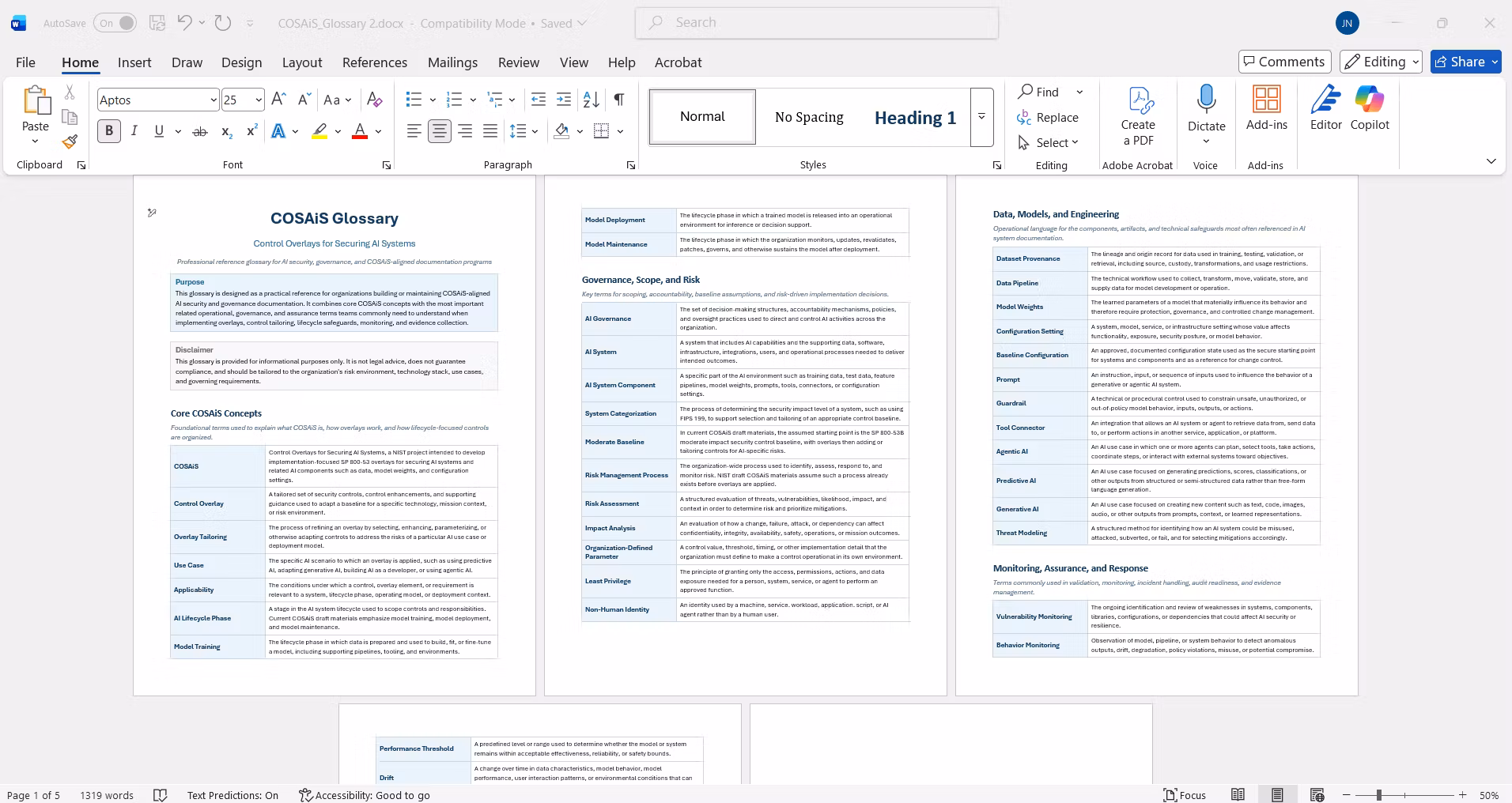Apply the Heading 1 style
Screen dimensions: 1512x803
915,118
